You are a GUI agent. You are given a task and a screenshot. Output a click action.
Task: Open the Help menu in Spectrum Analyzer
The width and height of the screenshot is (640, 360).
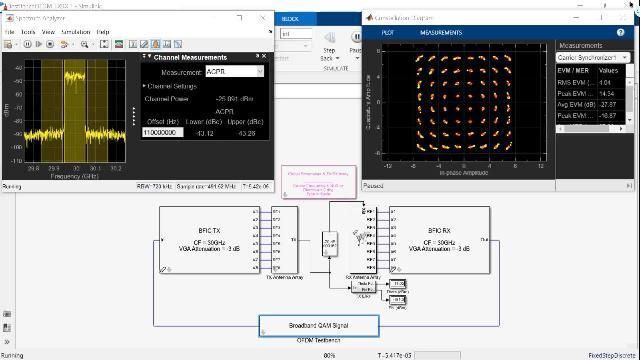103,32
